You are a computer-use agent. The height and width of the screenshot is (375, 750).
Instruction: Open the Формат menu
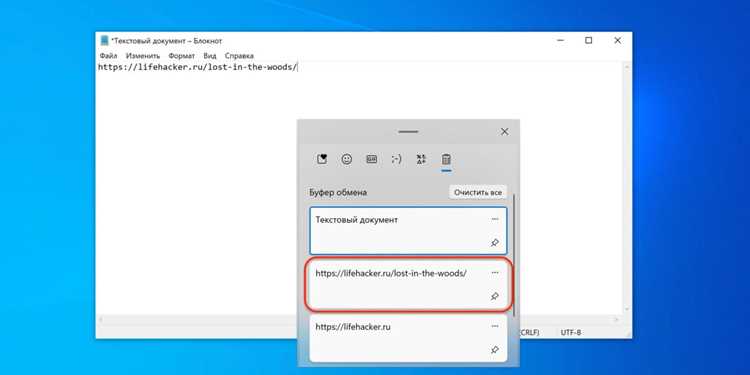click(x=182, y=56)
